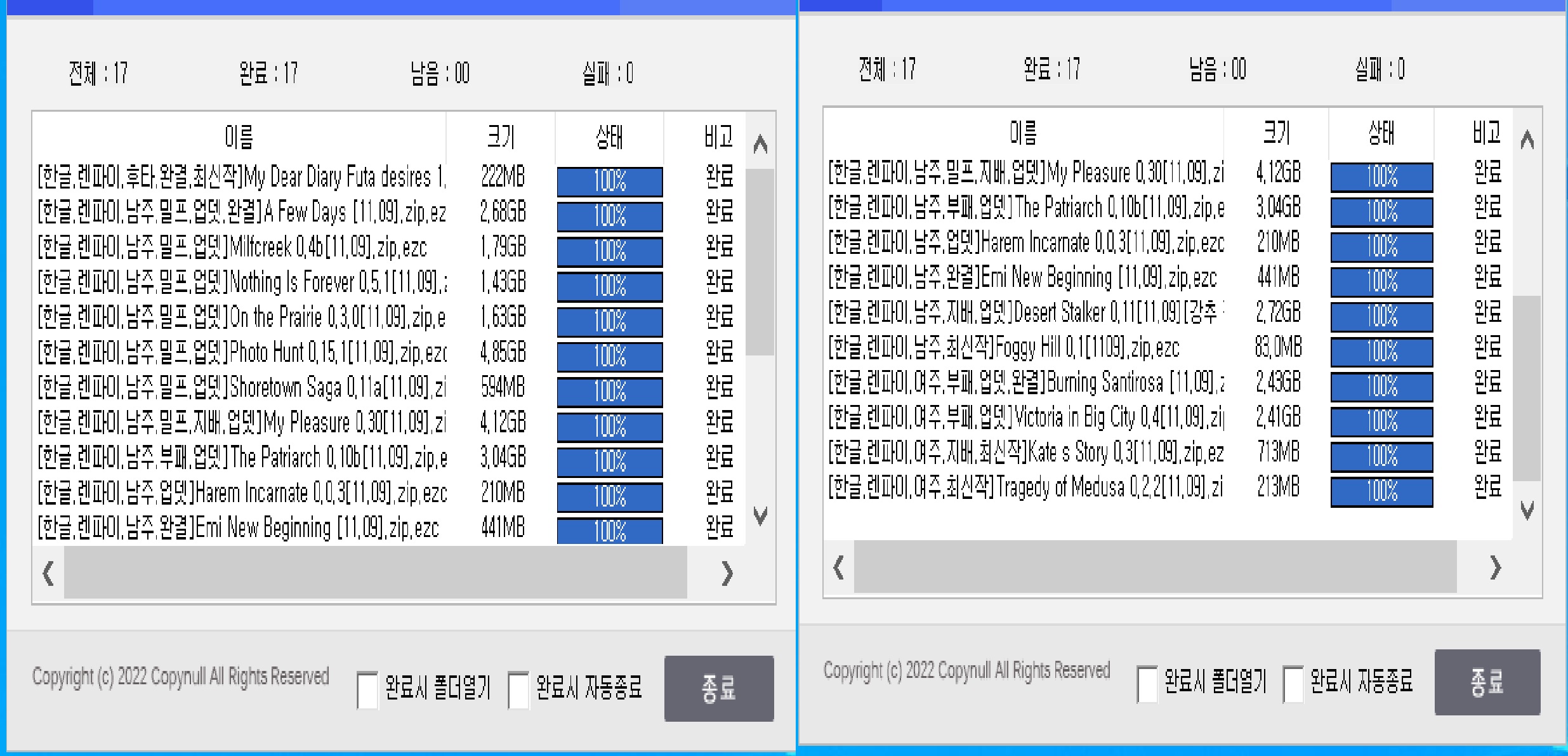Click scroll-up arrow in left window list
The image size is (1568, 756).
click(x=760, y=145)
